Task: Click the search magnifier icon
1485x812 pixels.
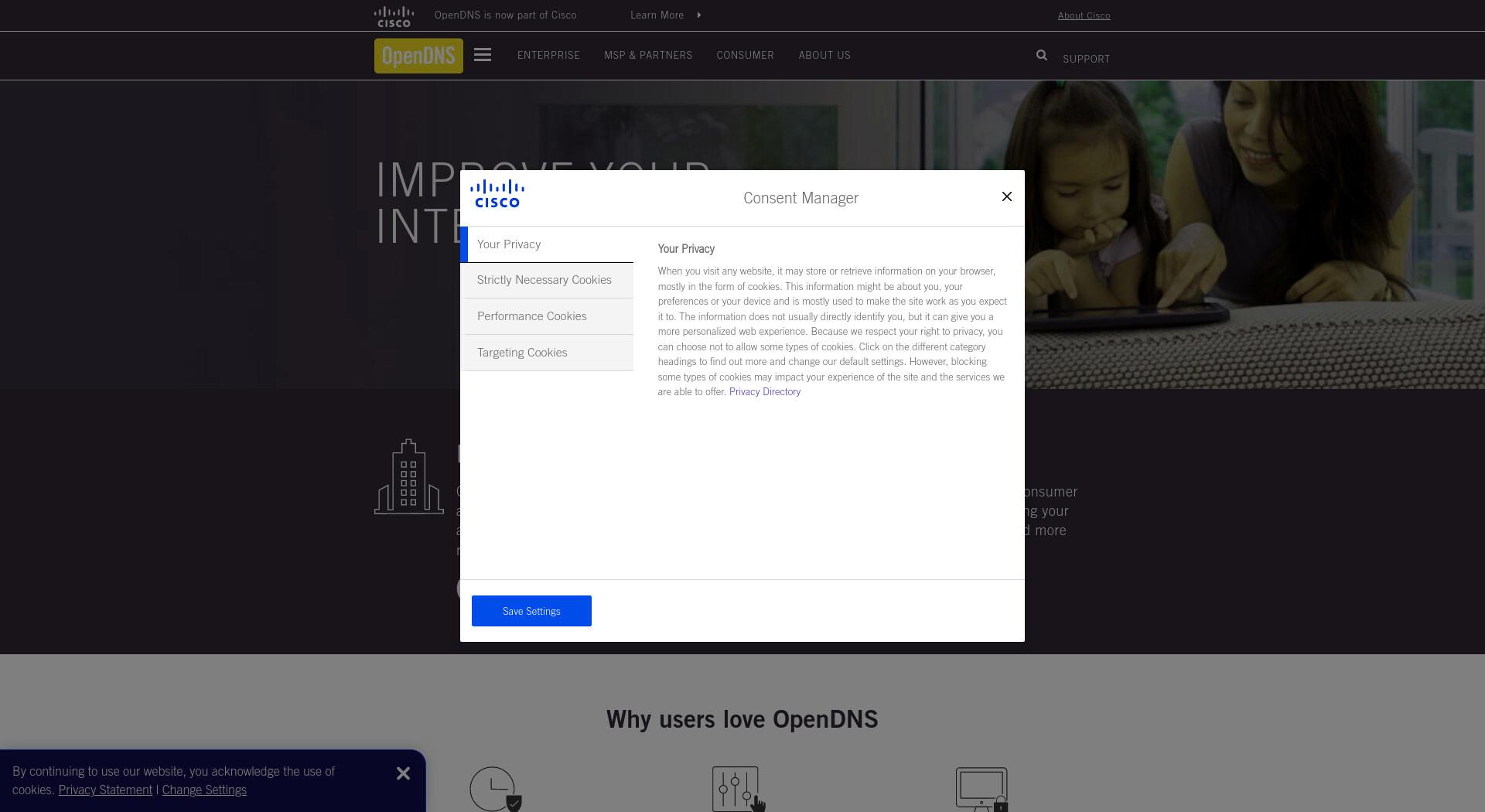Action: coord(1042,55)
